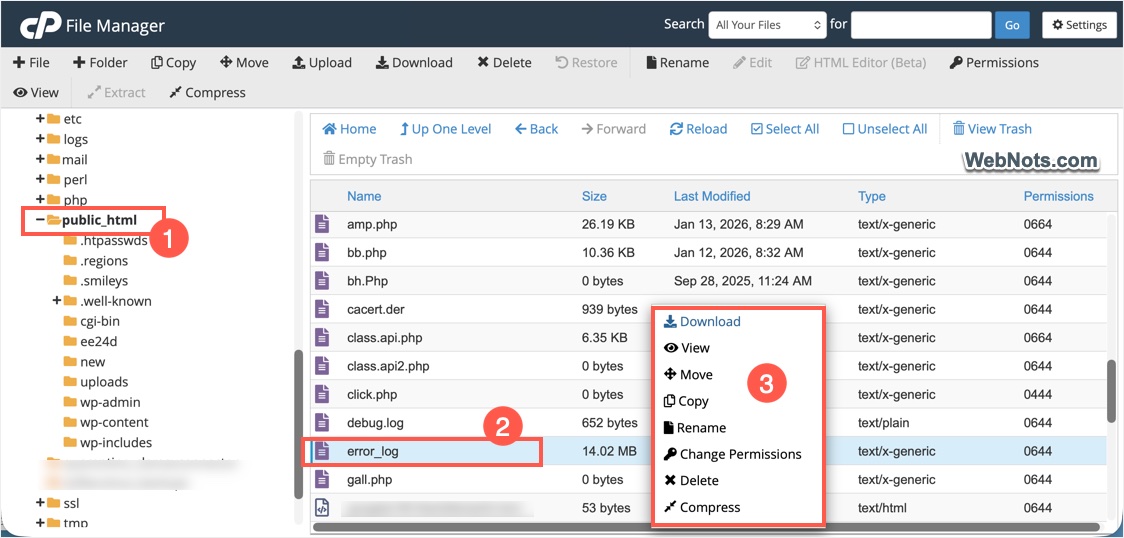
Task: Open the .htpasswds folder
Action: coord(105,241)
